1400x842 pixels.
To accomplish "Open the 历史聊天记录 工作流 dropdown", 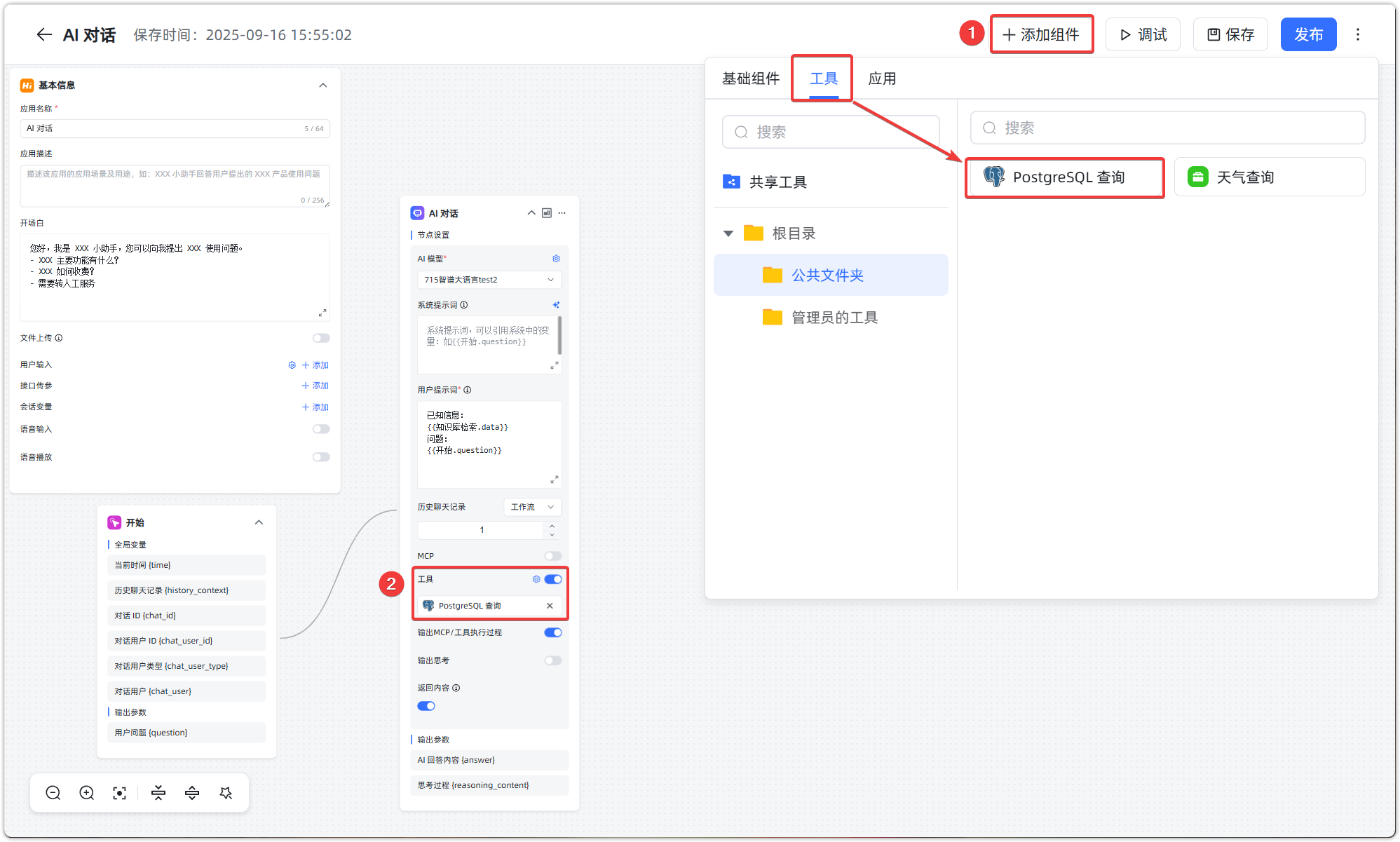I will click(x=531, y=507).
